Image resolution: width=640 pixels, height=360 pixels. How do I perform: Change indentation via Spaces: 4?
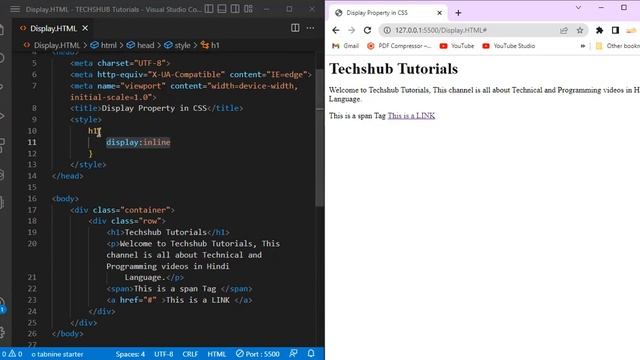[x=130, y=354]
